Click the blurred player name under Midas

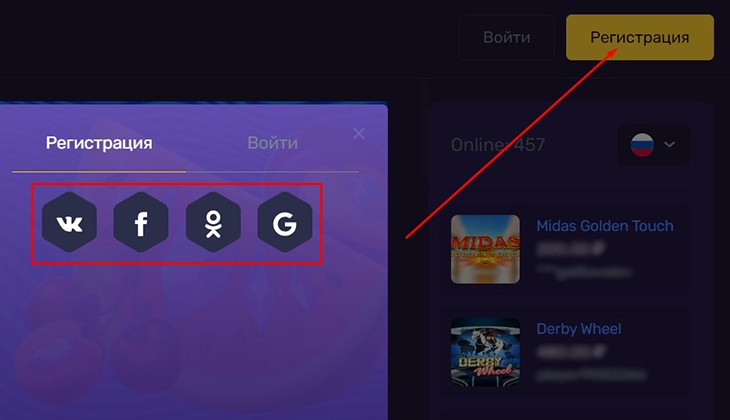click(584, 271)
